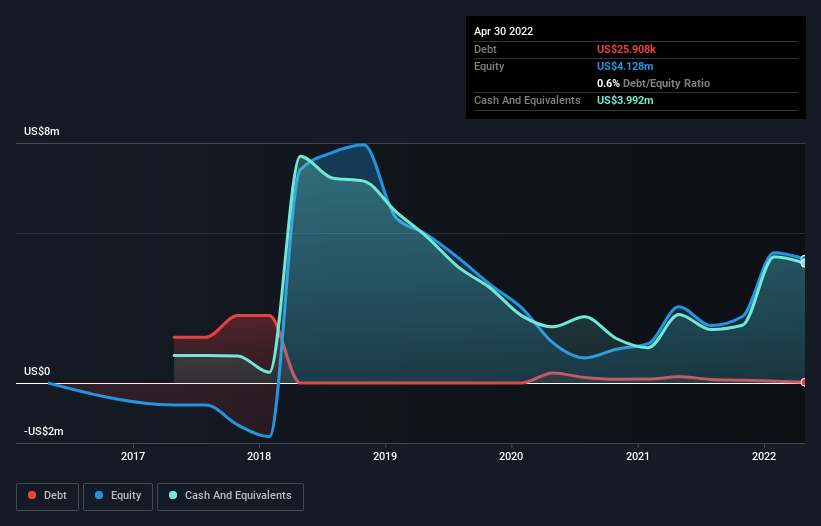The height and width of the screenshot is (526, 821).
Task: Click the Debt label in the tooltip
Action: (485, 49)
